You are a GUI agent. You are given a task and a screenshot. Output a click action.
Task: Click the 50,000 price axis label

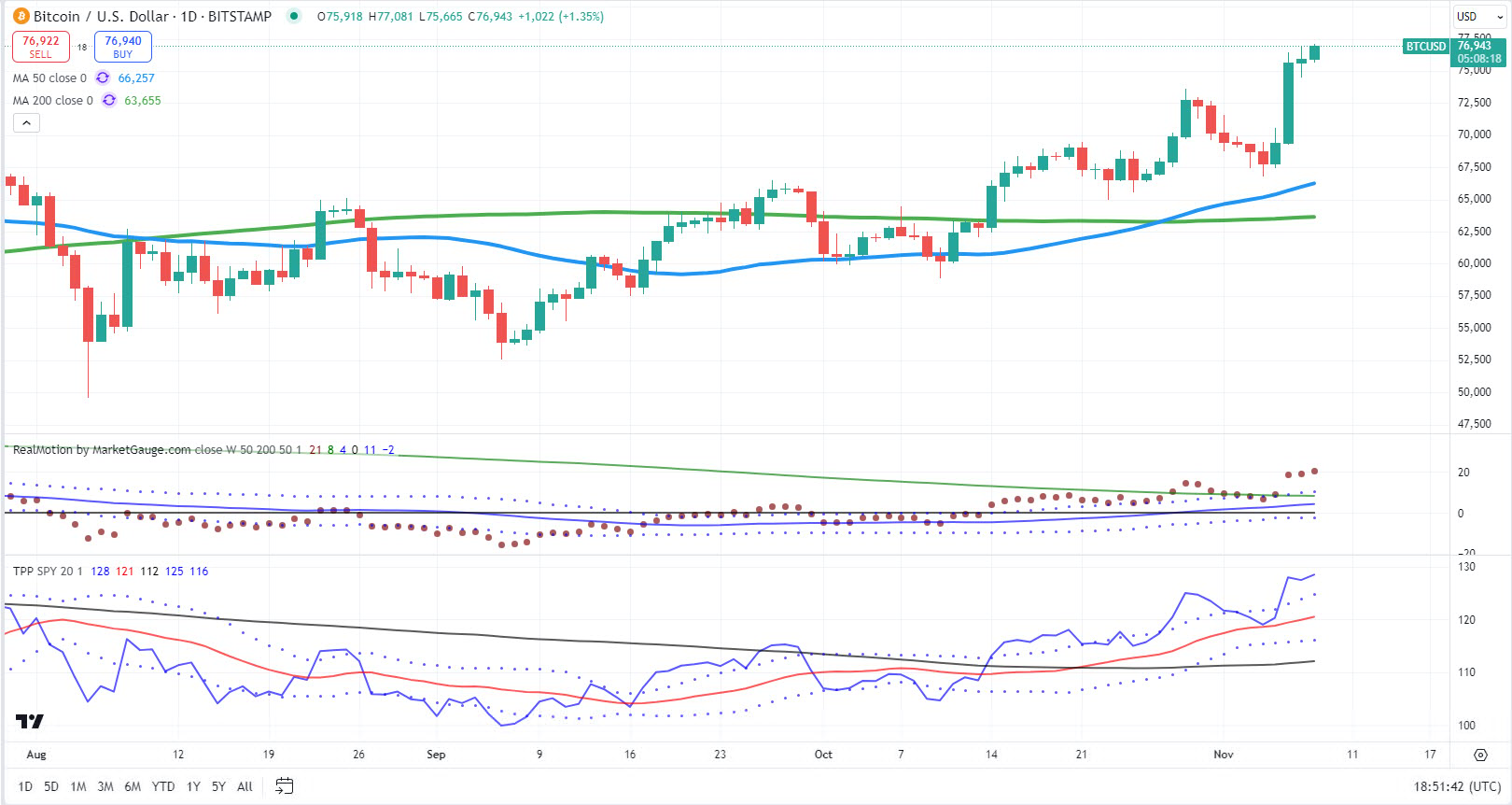[1475, 391]
